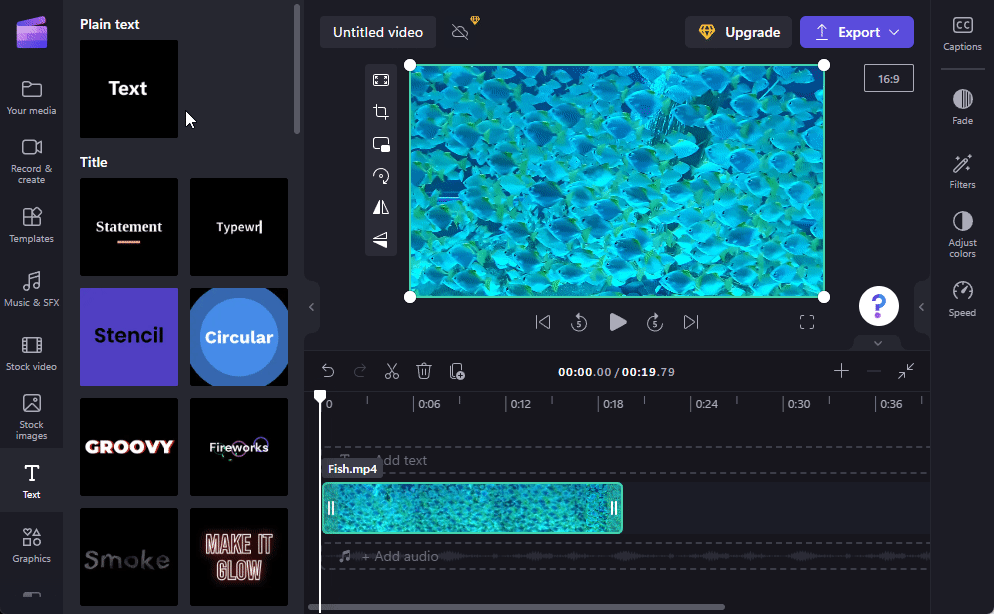This screenshot has height=614, width=994.
Task: Delete clip with trash icon
Action: click(424, 371)
